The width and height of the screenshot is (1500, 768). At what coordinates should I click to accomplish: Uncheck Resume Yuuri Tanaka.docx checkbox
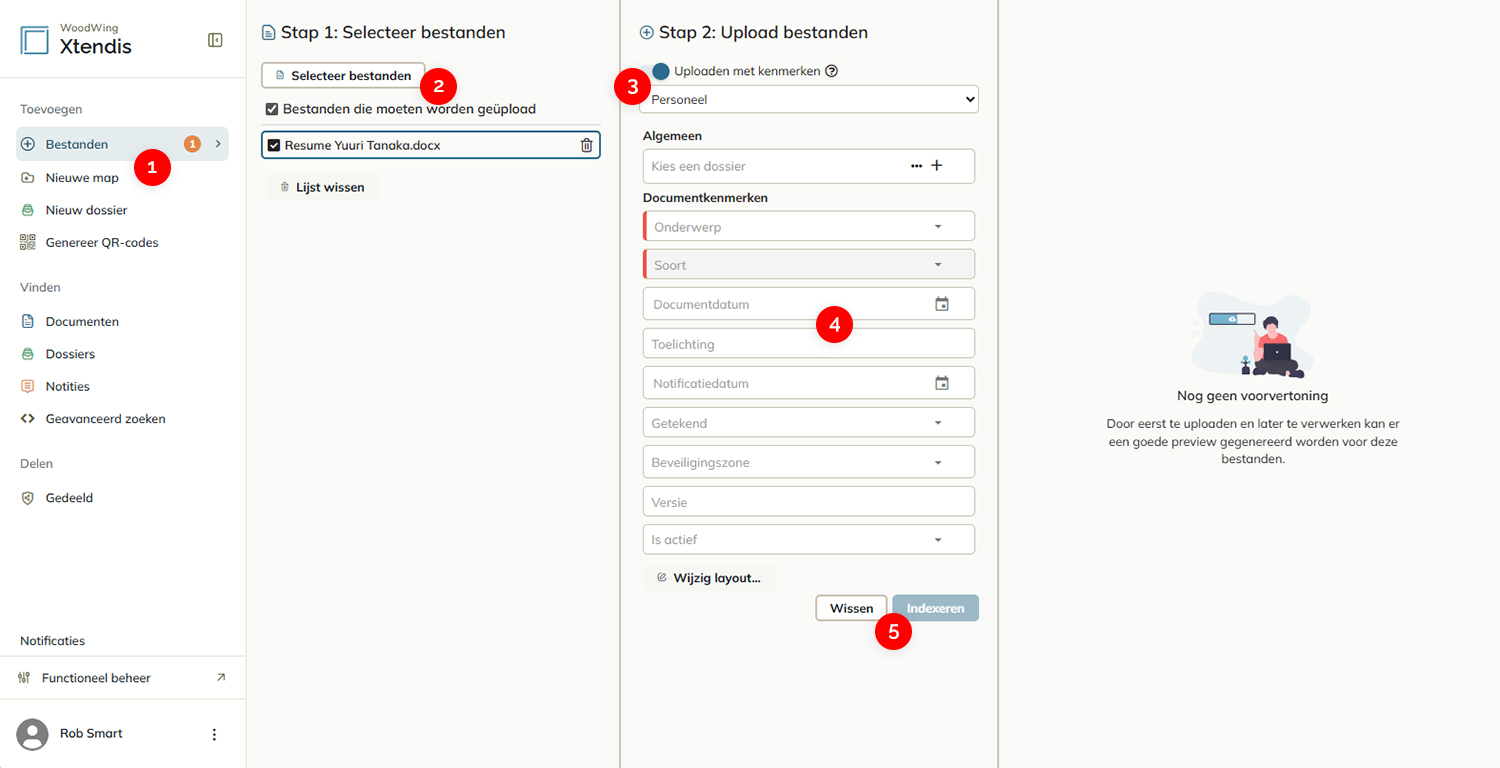click(274, 145)
